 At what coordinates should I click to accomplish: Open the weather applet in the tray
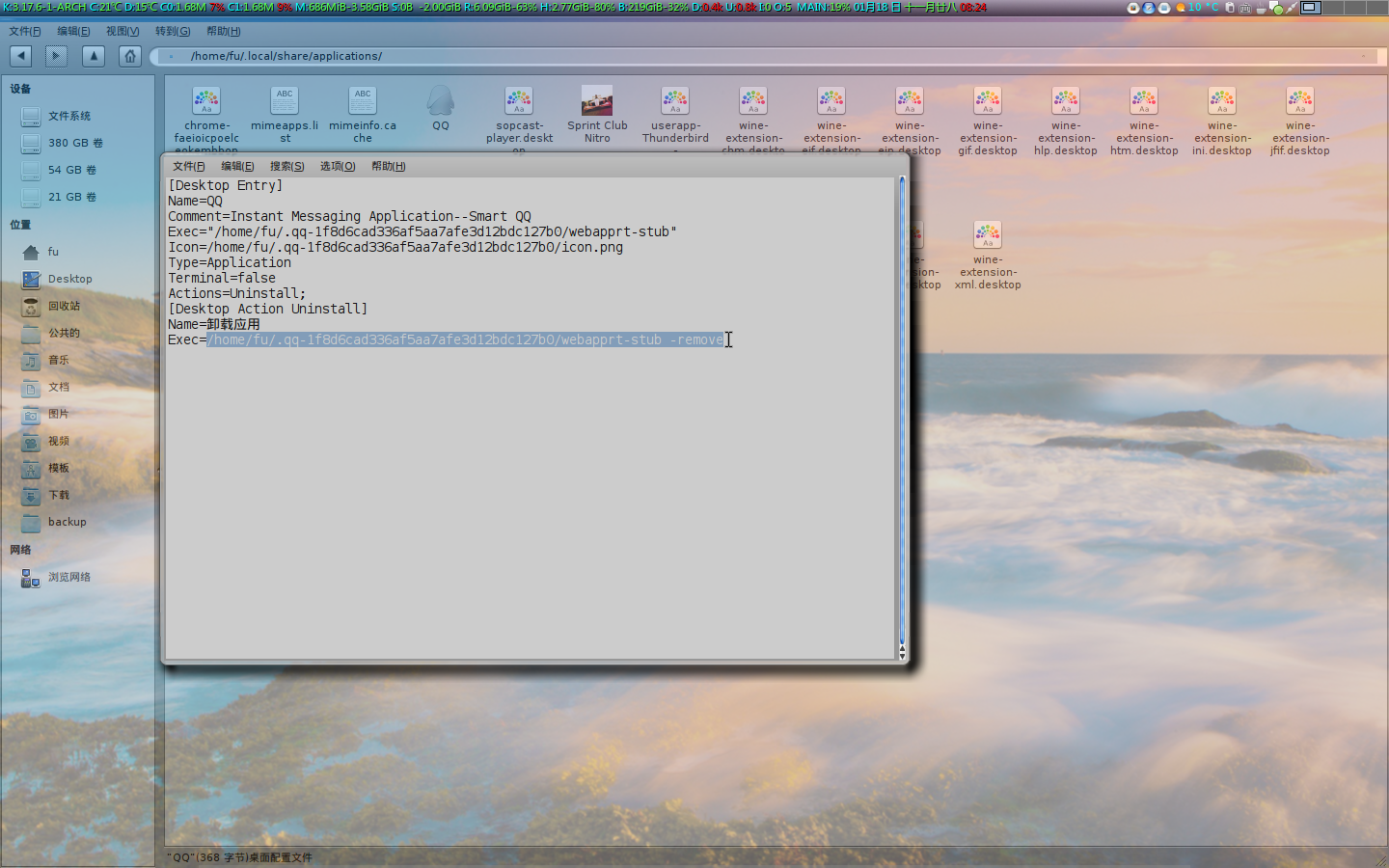[1197, 7]
